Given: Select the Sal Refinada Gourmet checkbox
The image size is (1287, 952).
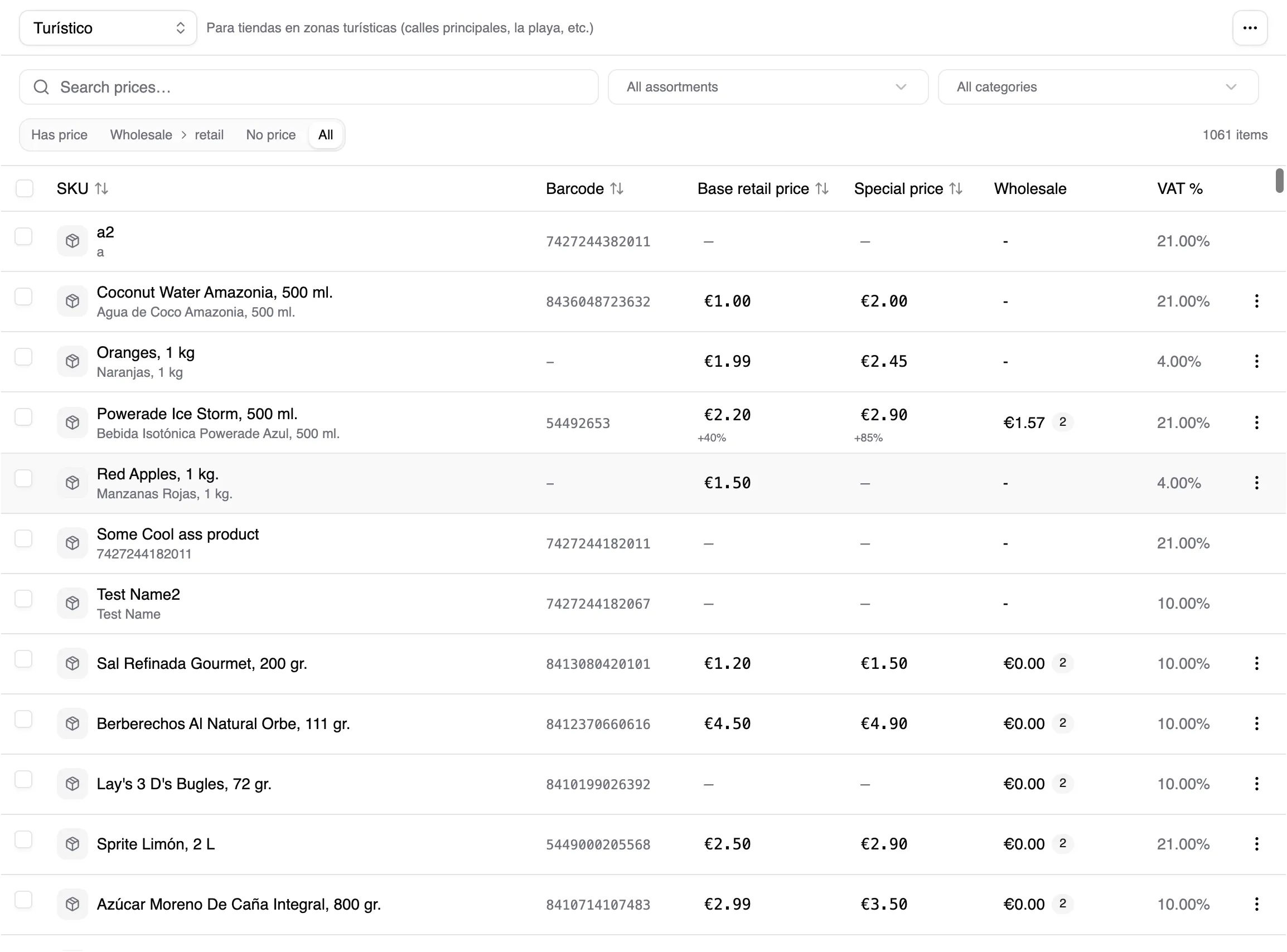Looking at the screenshot, I should 23,659.
